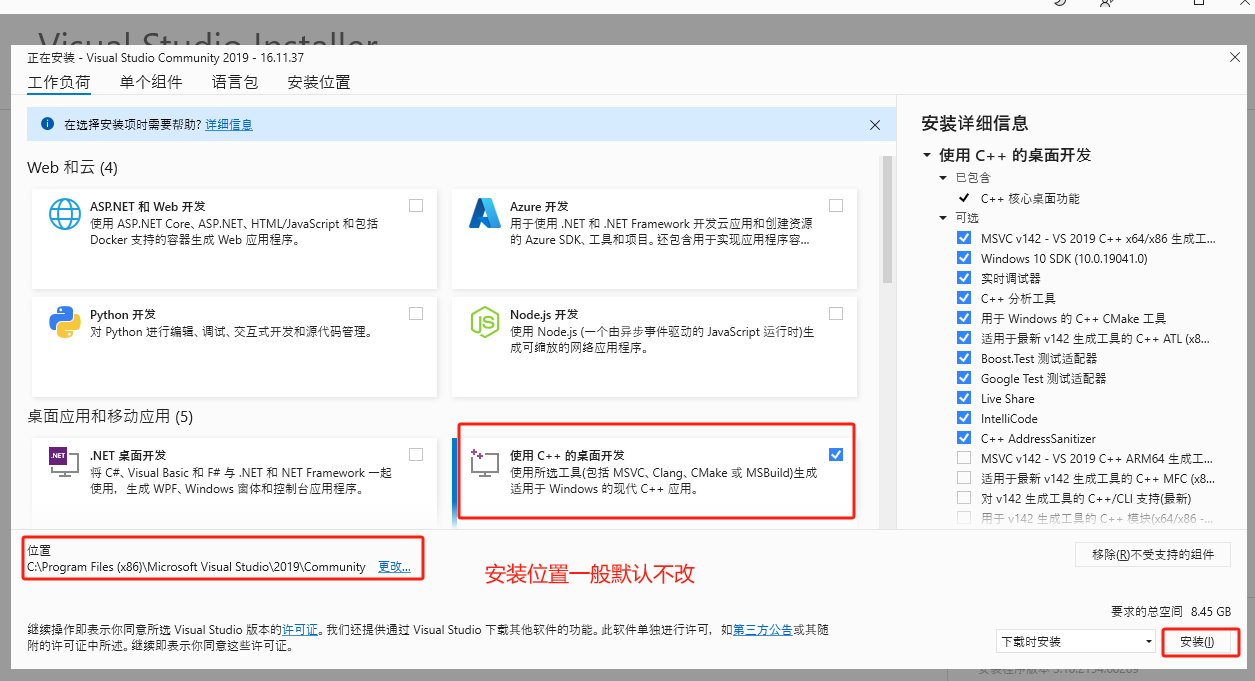Collapse the 已包含 tree group
This screenshot has width=1255, height=681.
(943, 178)
